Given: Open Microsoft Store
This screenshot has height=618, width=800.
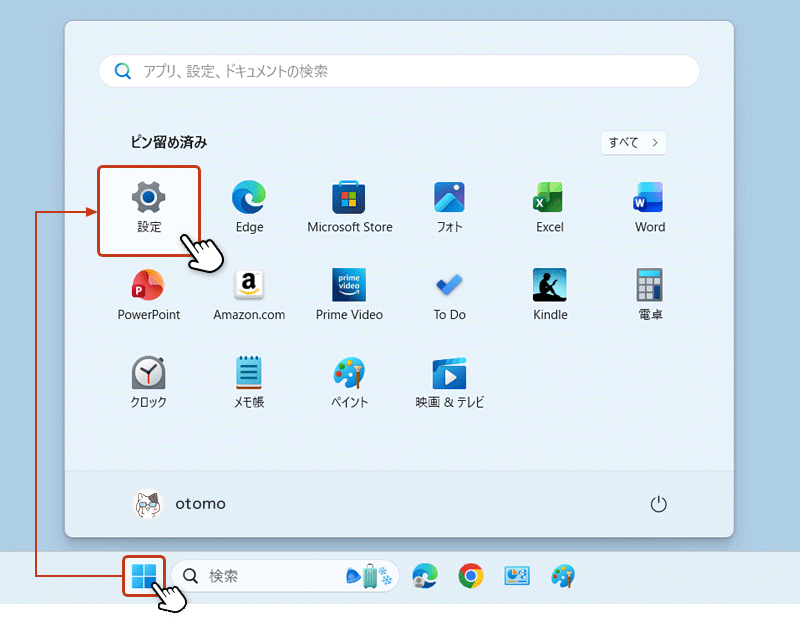Looking at the screenshot, I should click(x=349, y=207).
